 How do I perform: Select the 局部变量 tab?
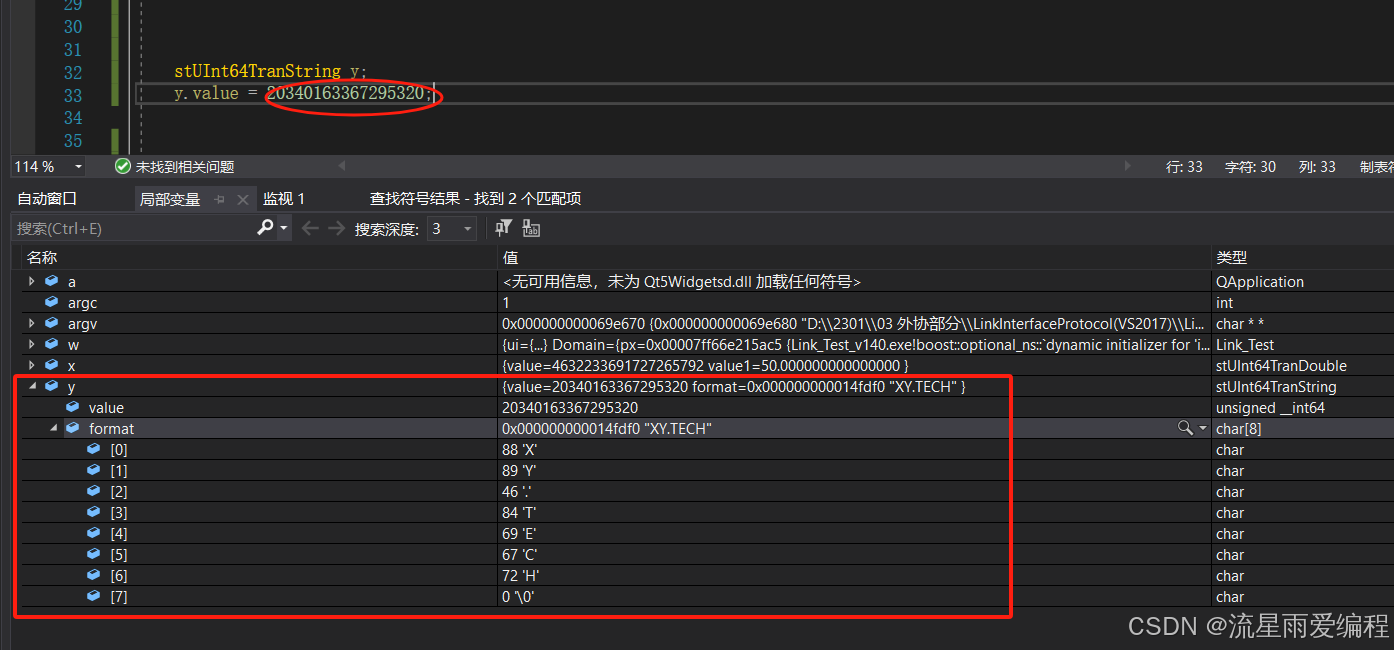(170, 199)
